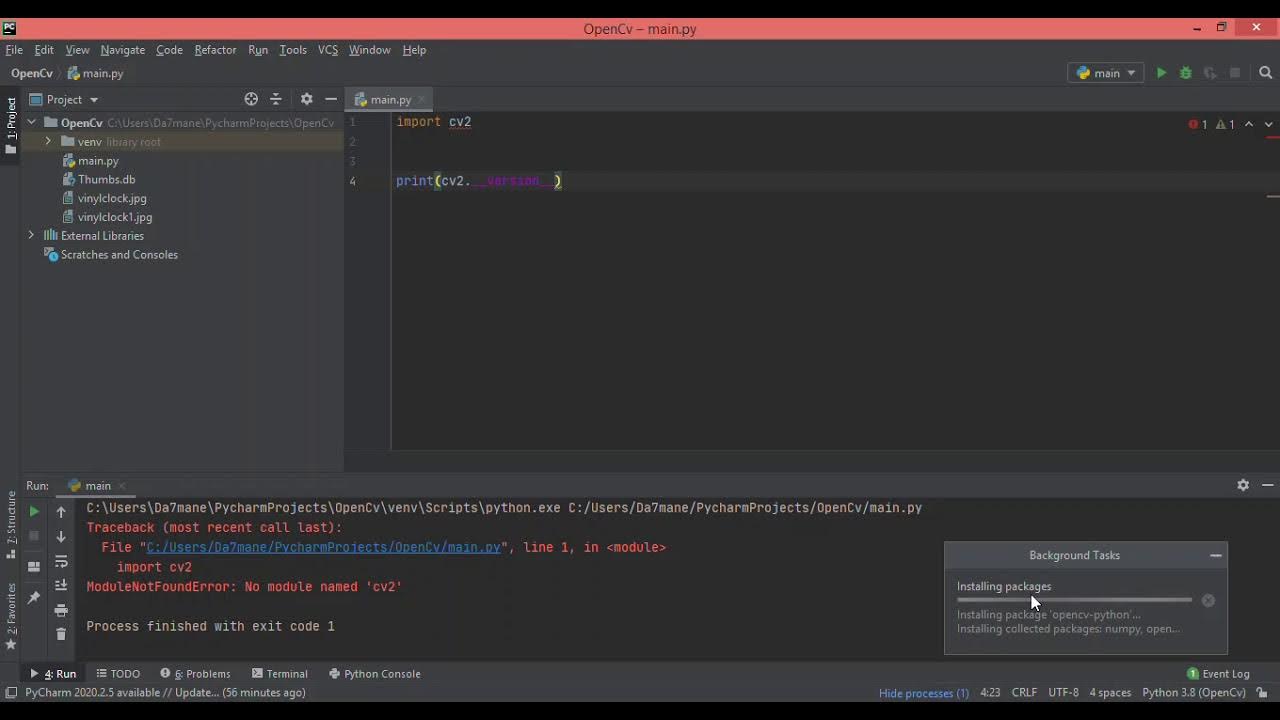Open the Terminal tool window
The height and width of the screenshot is (720, 1280).
tap(279, 673)
